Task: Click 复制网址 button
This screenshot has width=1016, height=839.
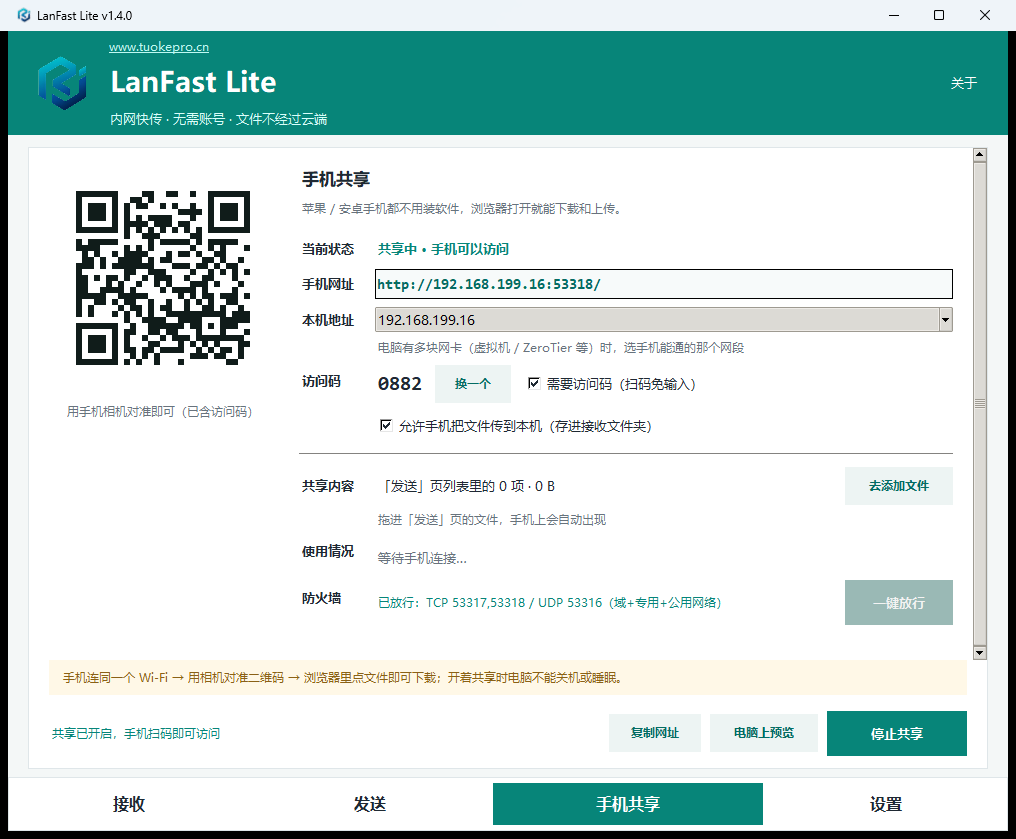Action: 654,733
